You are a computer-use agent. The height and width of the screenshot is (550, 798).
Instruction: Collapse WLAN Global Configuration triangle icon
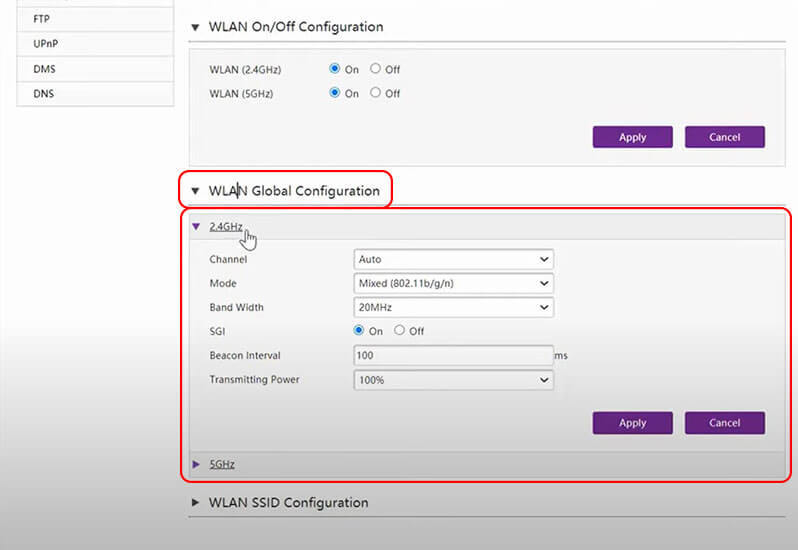coord(195,191)
